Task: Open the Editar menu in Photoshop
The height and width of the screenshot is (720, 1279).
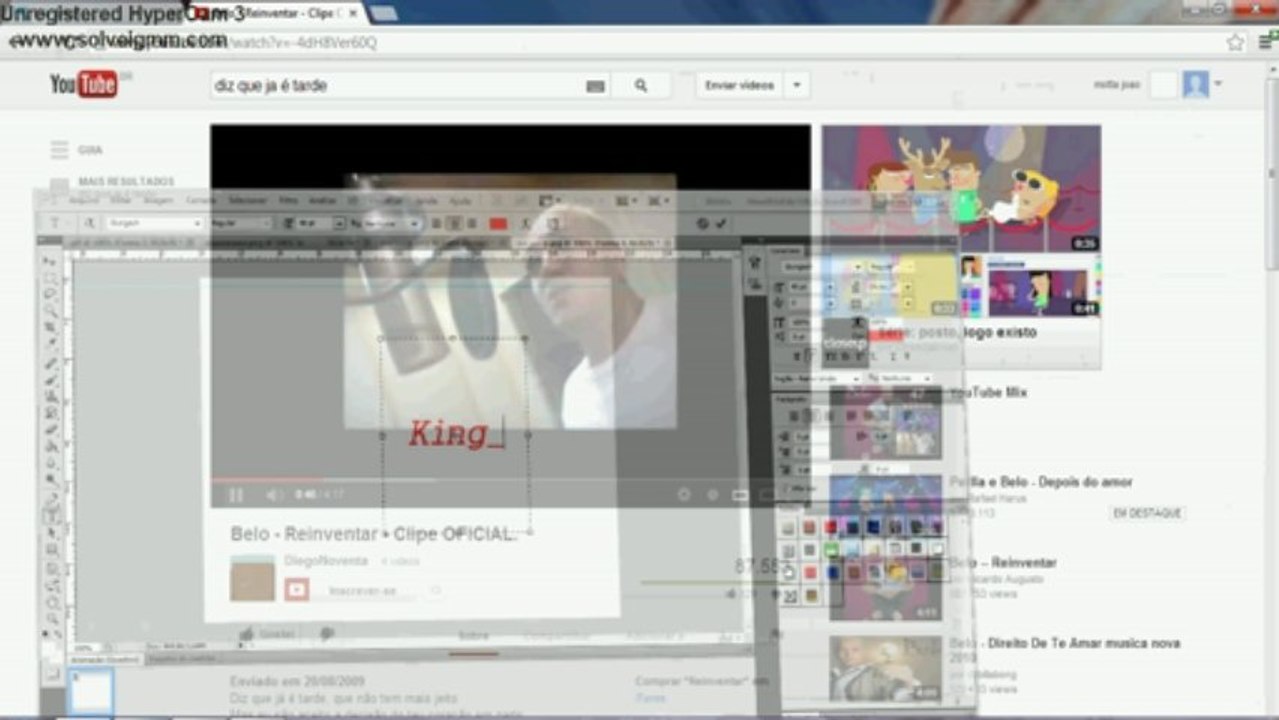Action: pos(120,200)
